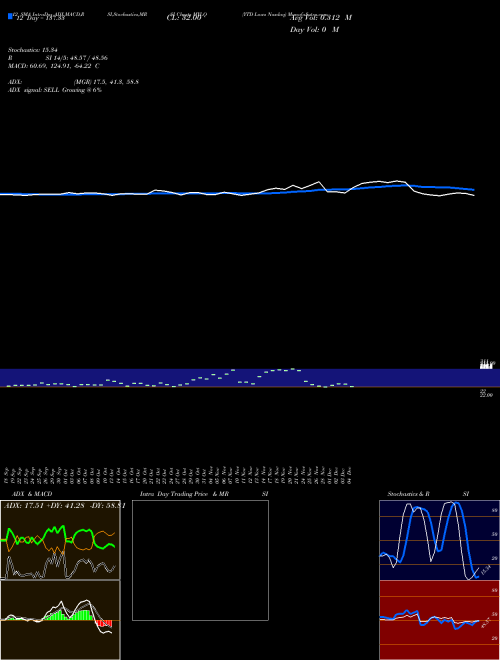
Task: Open the ADX directional movement chart panel
Action: [x=60, y=540]
